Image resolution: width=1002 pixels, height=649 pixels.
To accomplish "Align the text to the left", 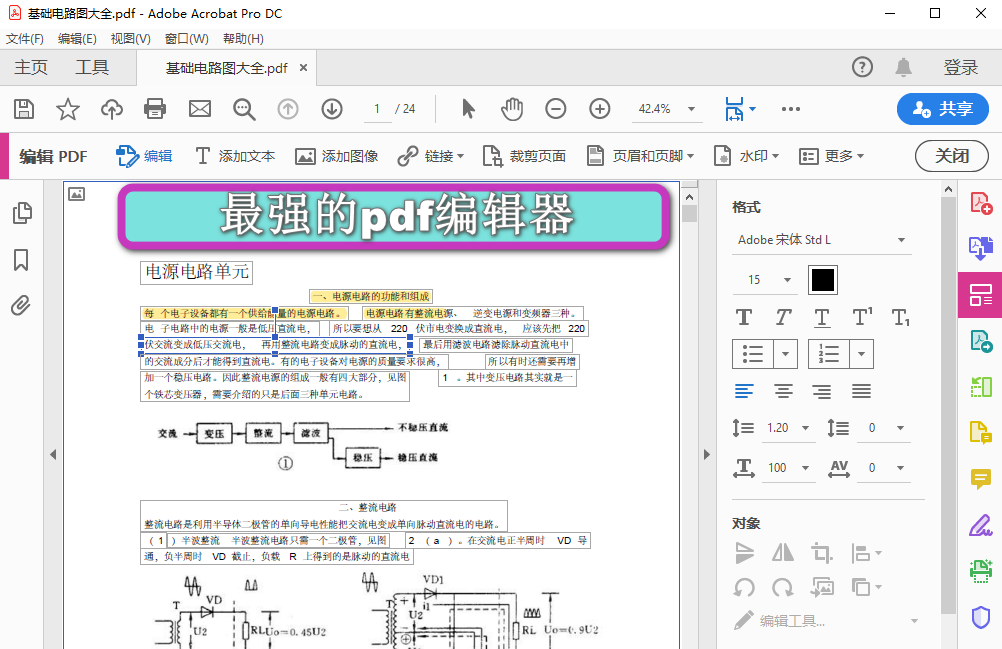I will tap(744, 391).
